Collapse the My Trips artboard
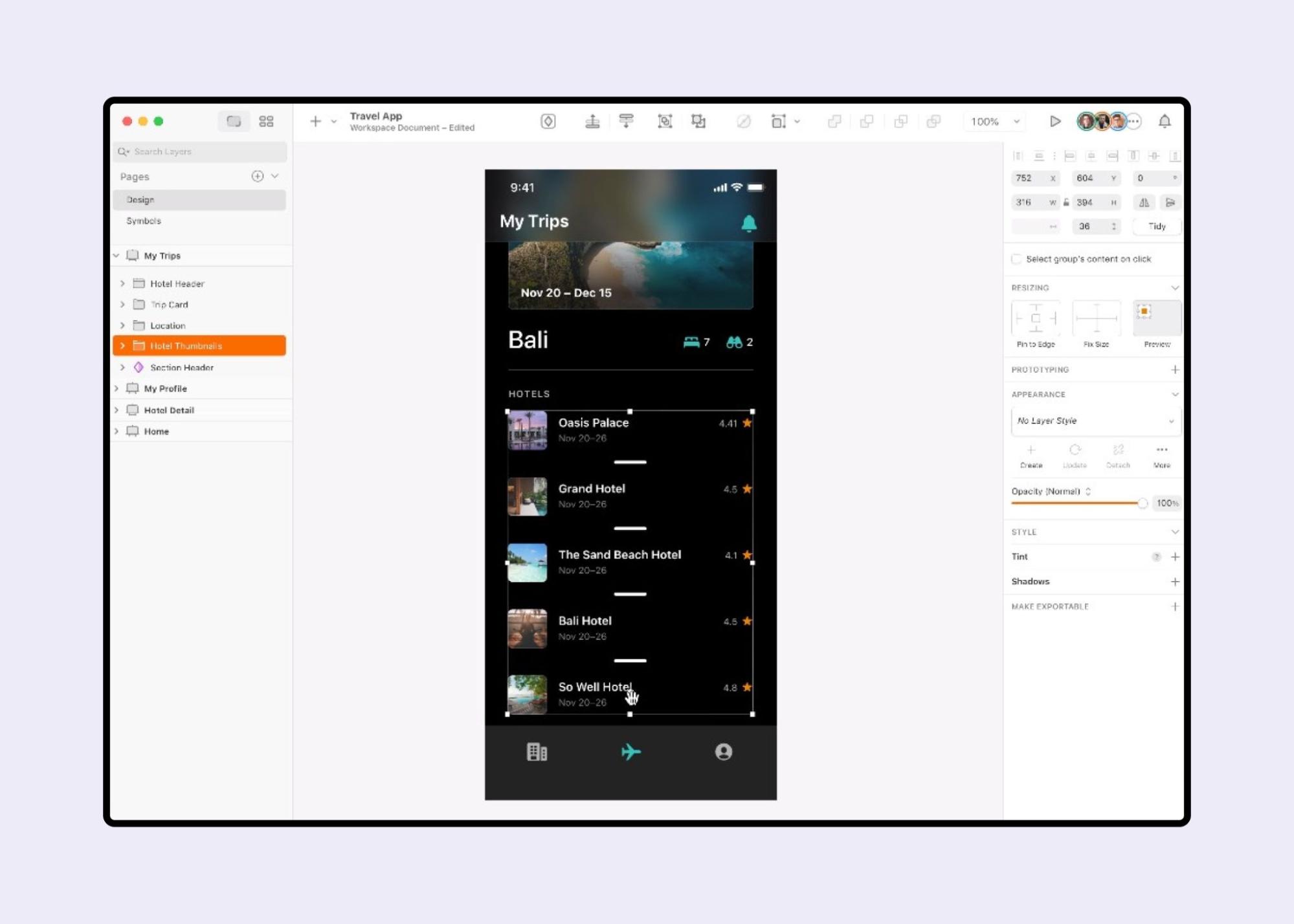This screenshot has width=1294, height=924. point(117,256)
